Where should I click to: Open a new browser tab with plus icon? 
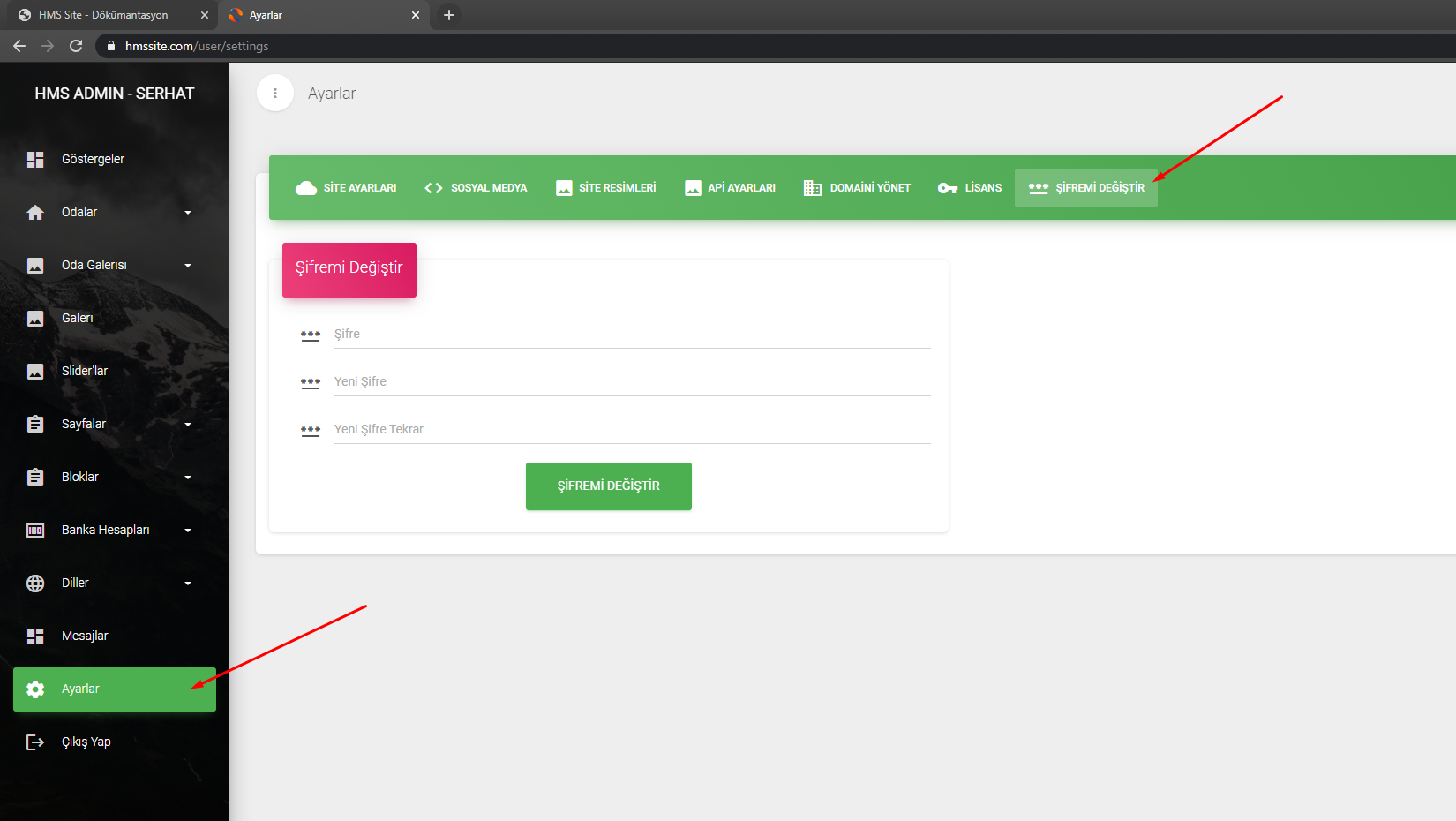(449, 15)
